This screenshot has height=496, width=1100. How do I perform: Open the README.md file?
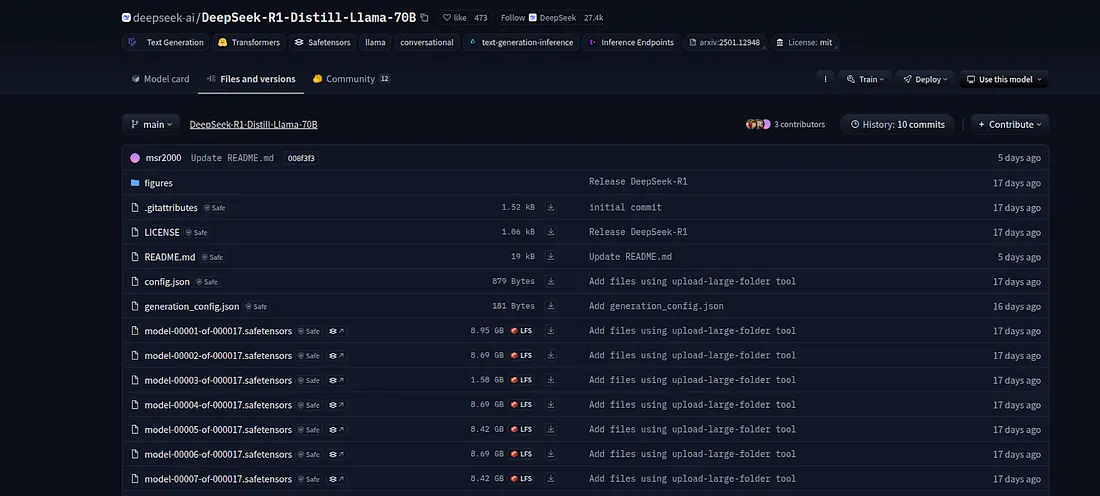170,257
